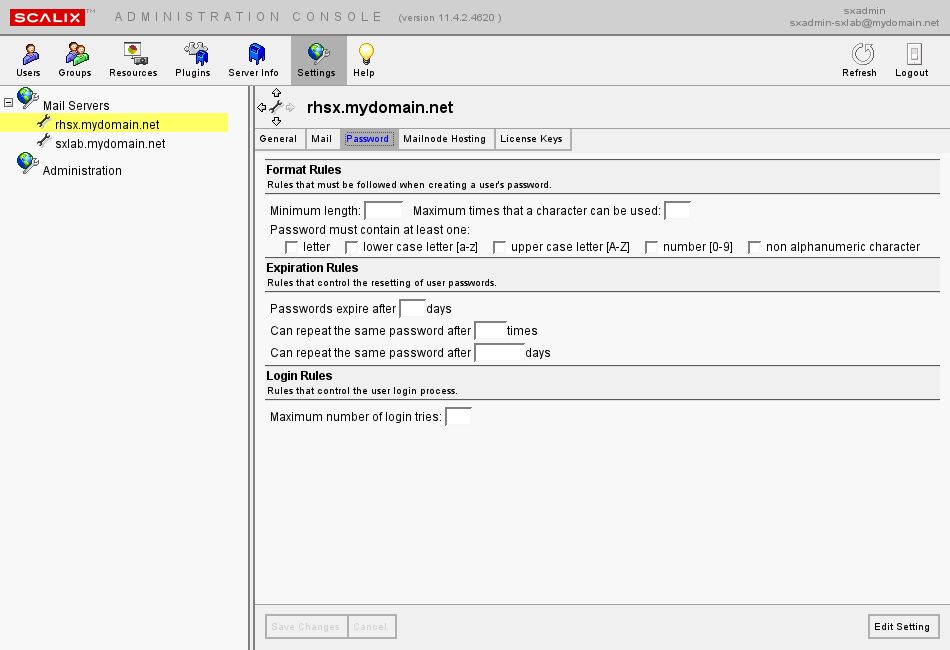
Task: Go to Resources in the toolbar
Action: click(x=133, y=60)
